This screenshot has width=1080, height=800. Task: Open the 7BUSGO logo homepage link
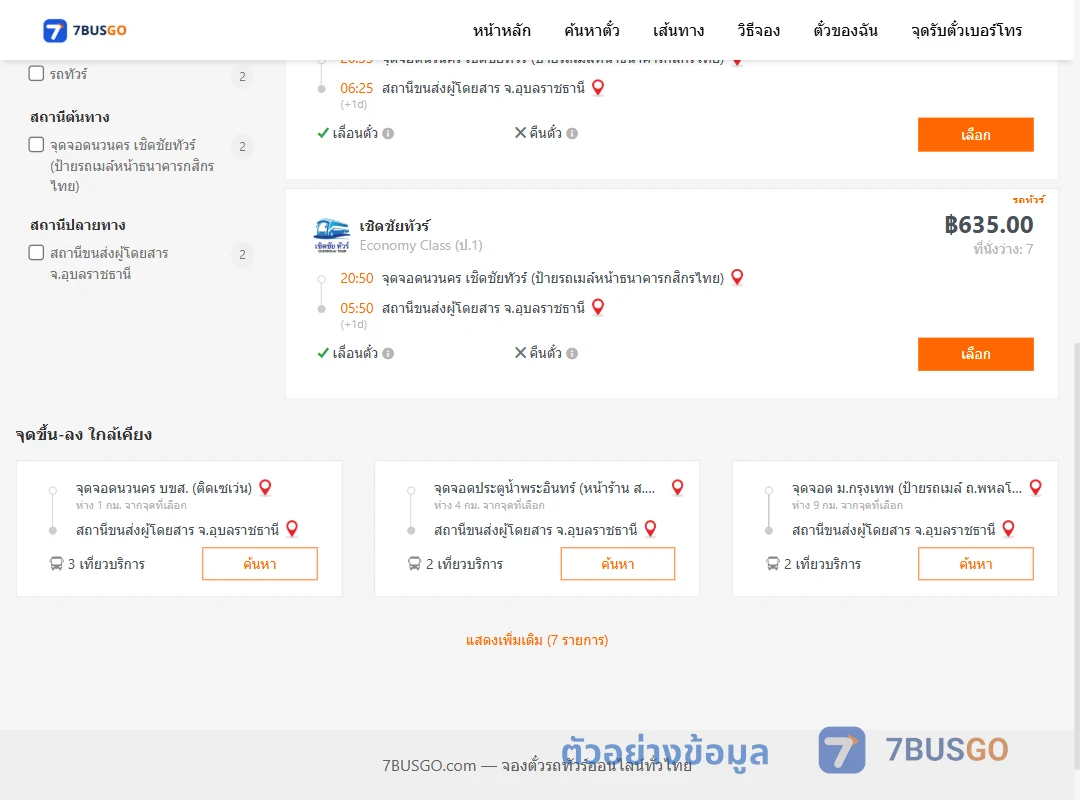click(x=85, y=30)
